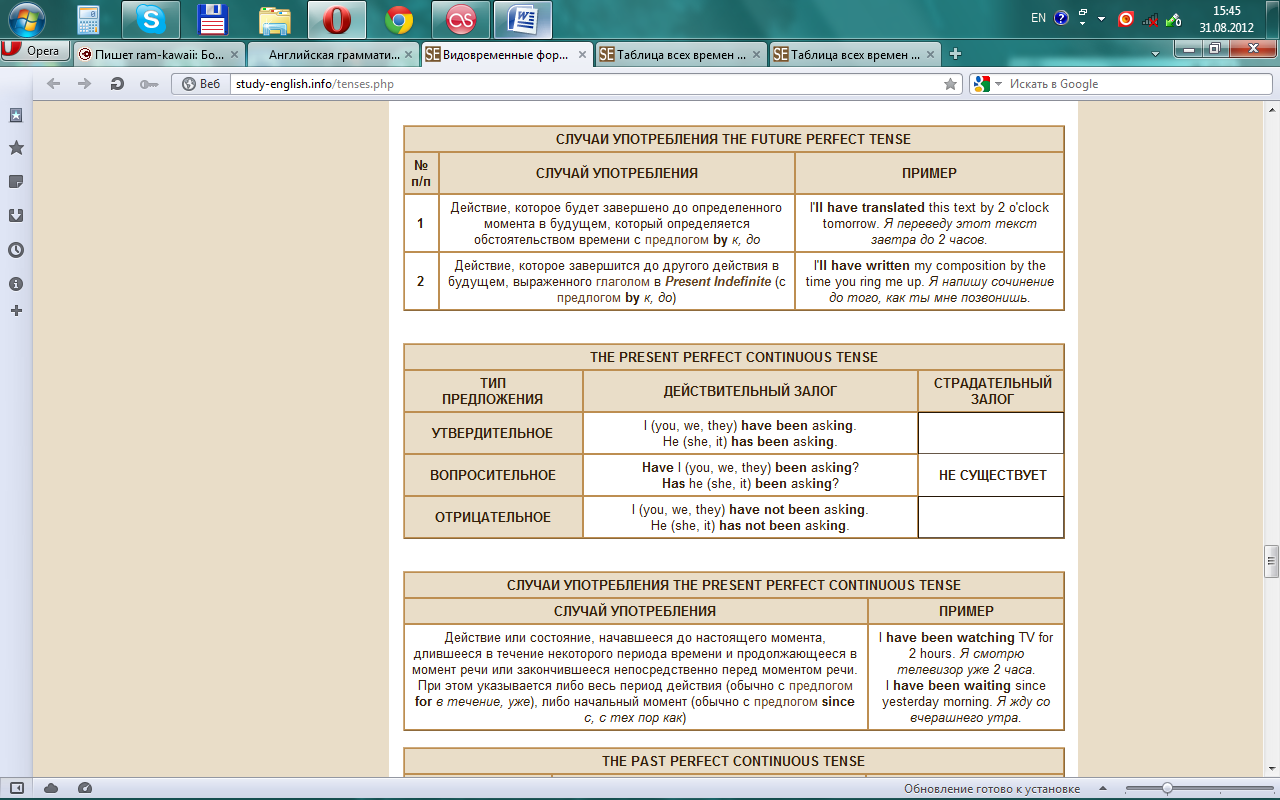The width and height of the screenshot is (1280, 800).
Task: Close the first Таблица всех времен tab
Action: click(x=755, y=55)
